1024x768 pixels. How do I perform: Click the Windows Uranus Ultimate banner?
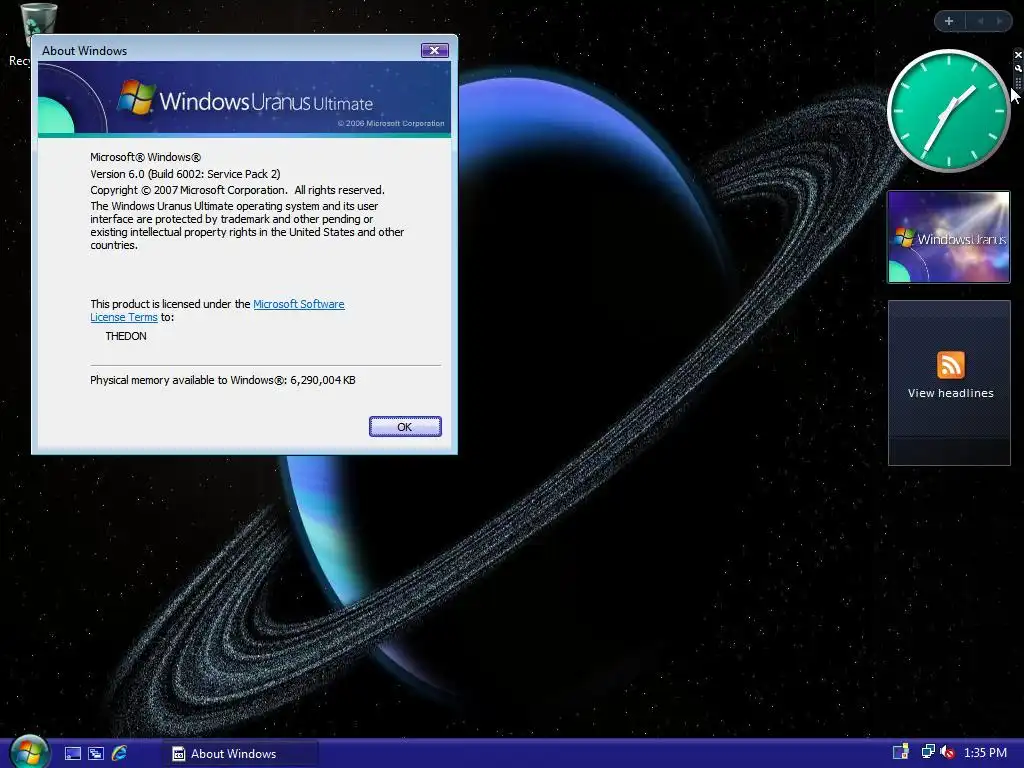click(x=244, y=99)
